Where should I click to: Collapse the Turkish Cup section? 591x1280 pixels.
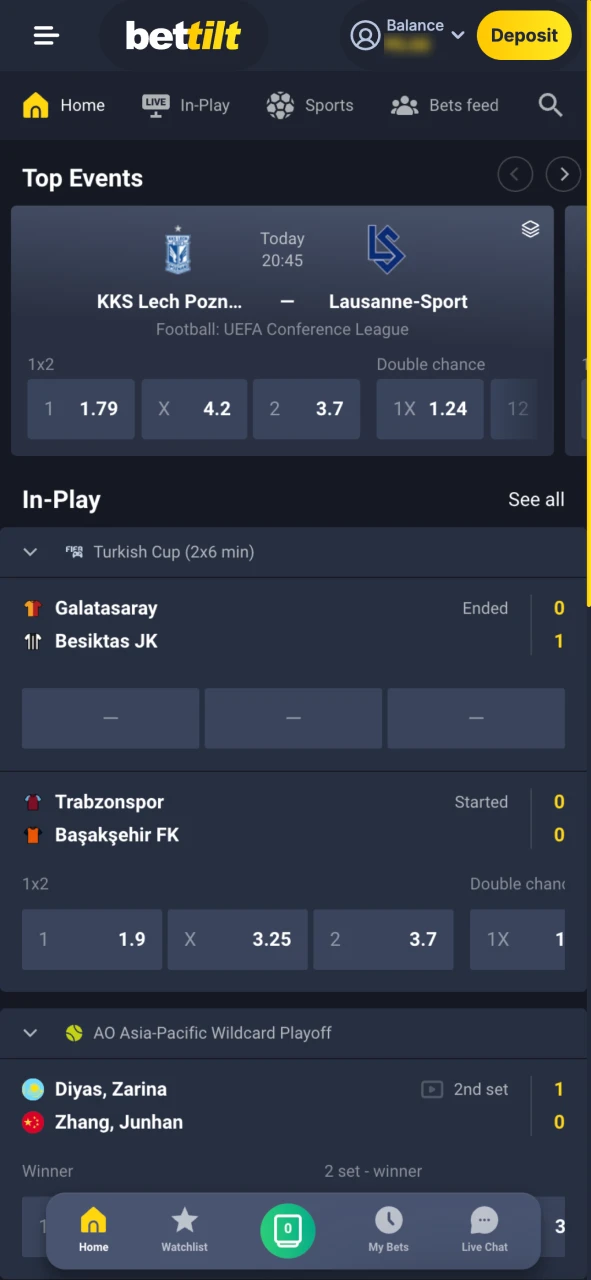[x=30, y=552]
